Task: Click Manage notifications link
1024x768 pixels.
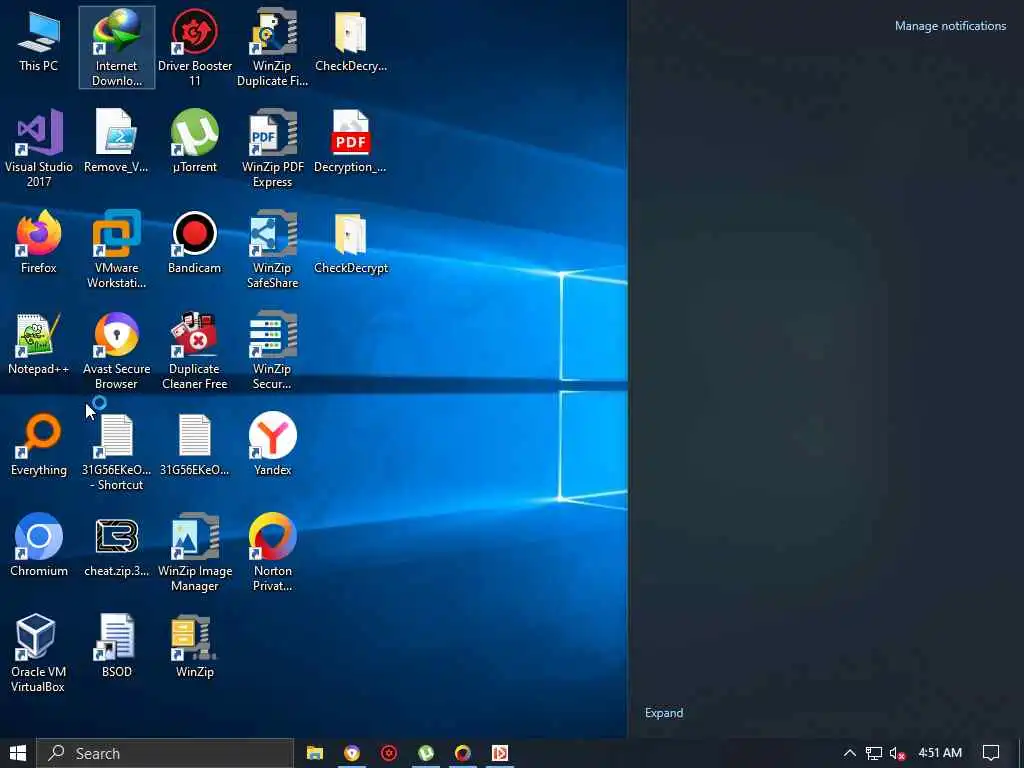Action: pyautogui.click(x=950, y=26)
